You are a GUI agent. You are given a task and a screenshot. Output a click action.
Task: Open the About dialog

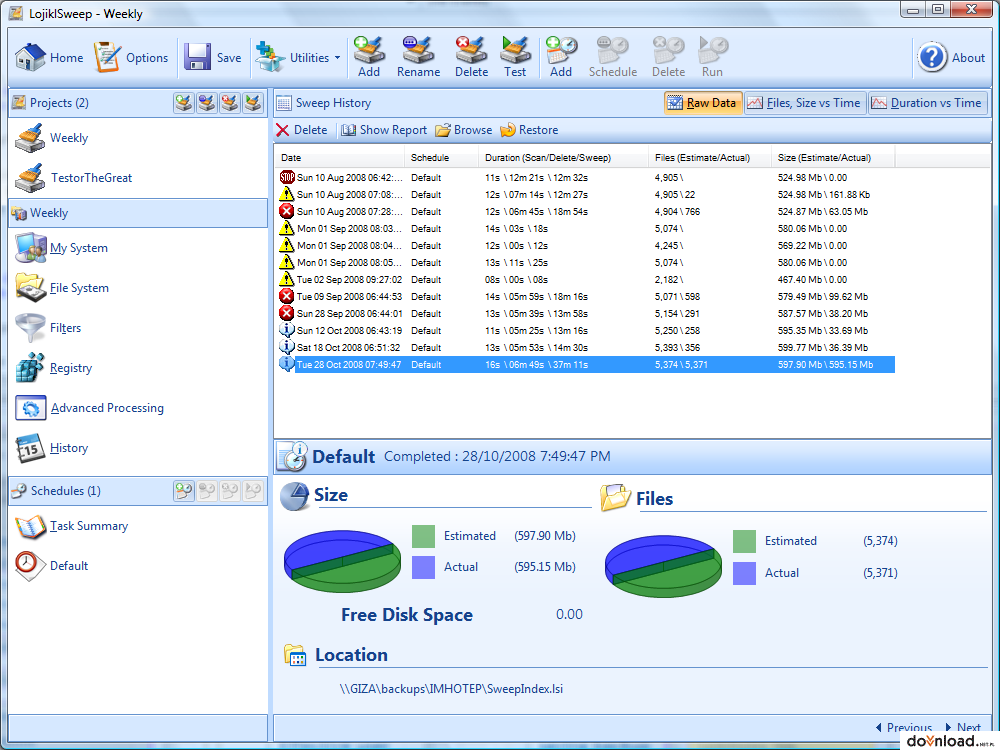pyautogui.click(x=952, y=57)
